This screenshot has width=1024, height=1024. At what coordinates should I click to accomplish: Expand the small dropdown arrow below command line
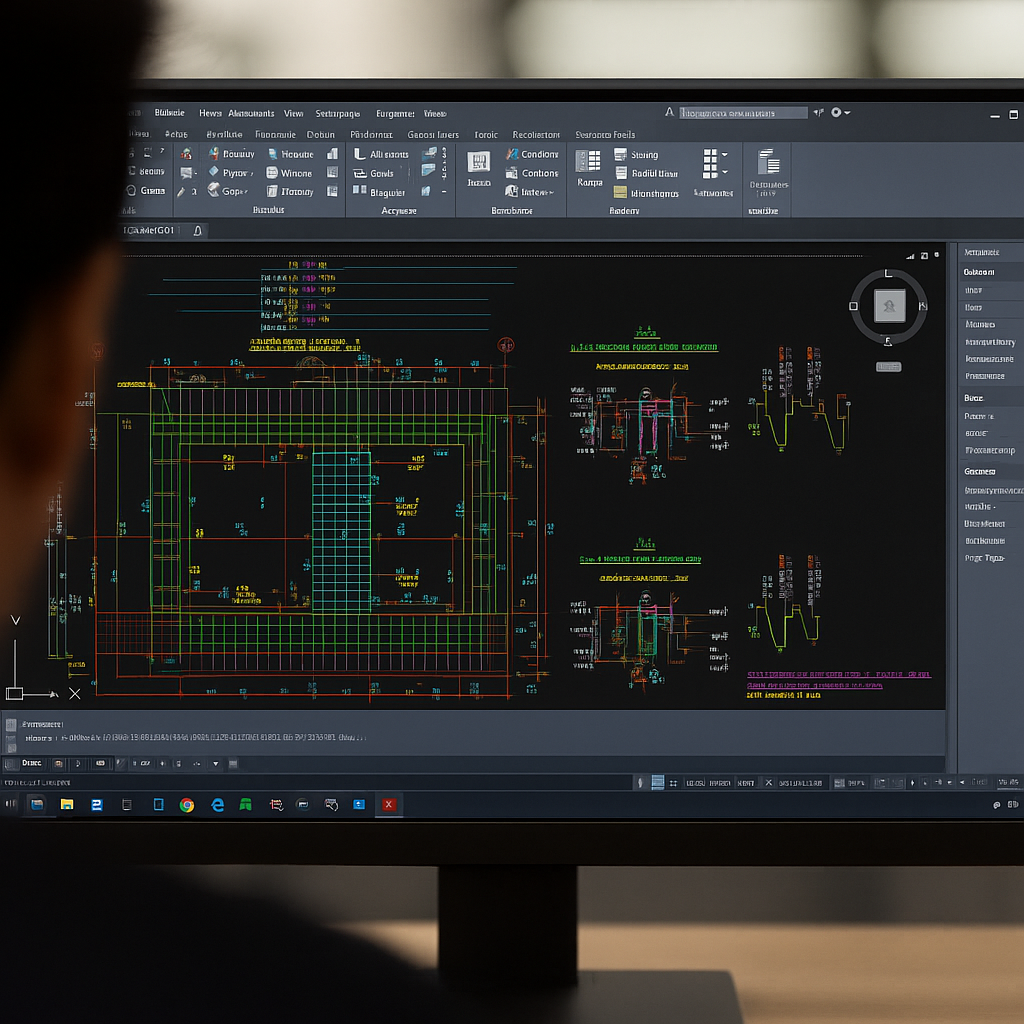point(215,764)
